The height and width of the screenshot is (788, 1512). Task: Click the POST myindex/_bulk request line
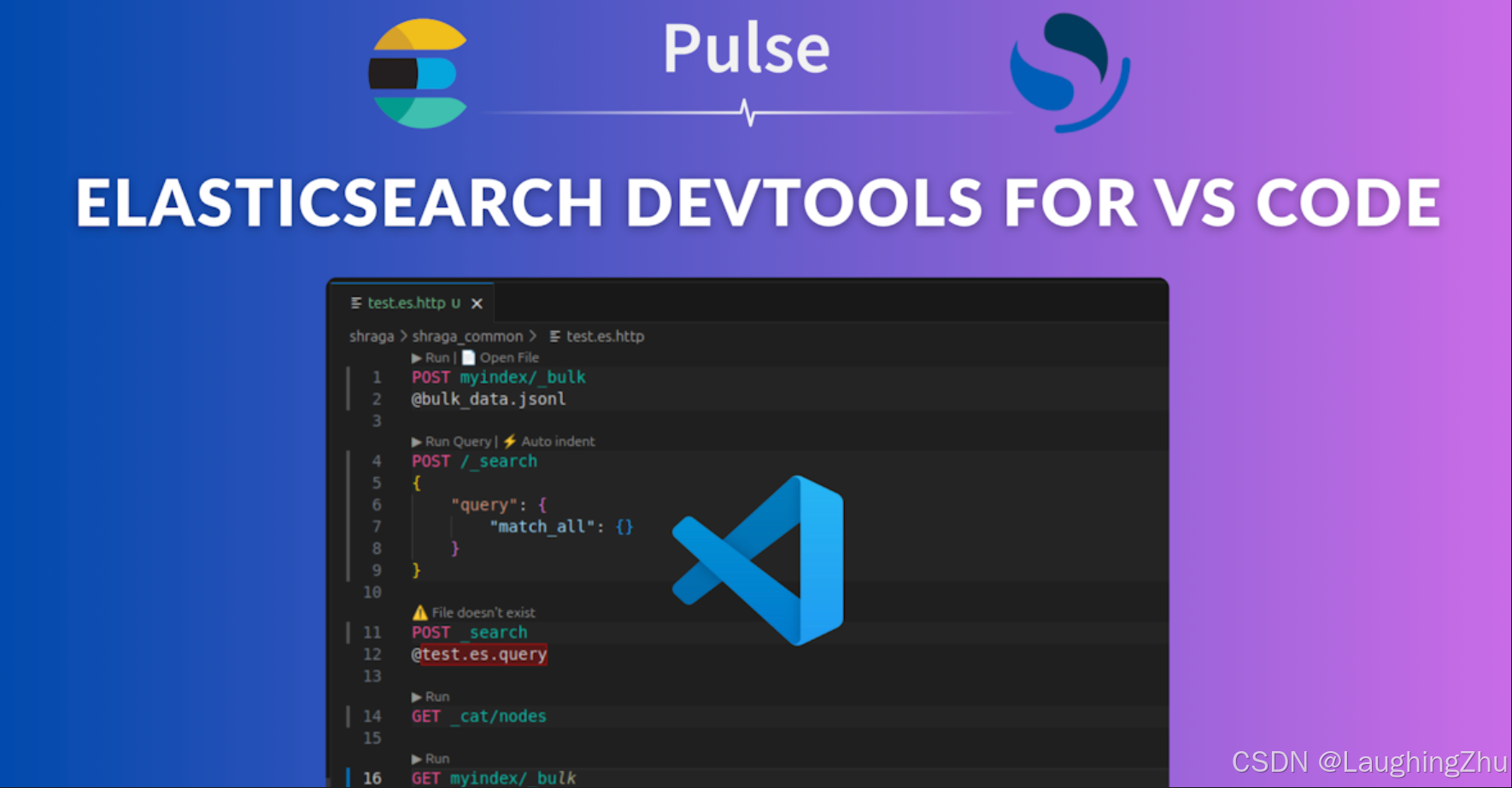pos(499,377)
